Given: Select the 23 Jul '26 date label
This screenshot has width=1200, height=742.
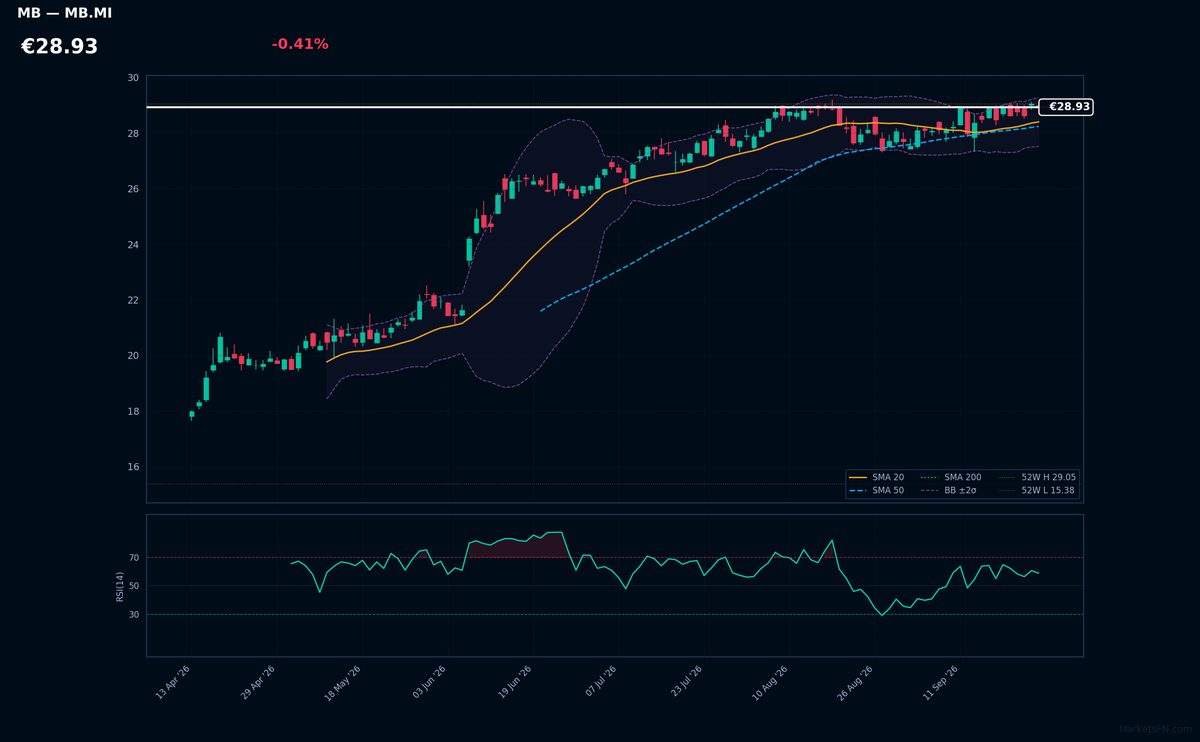Looking at the screenshot, I should pyautogui.click(x=687, y=682).
